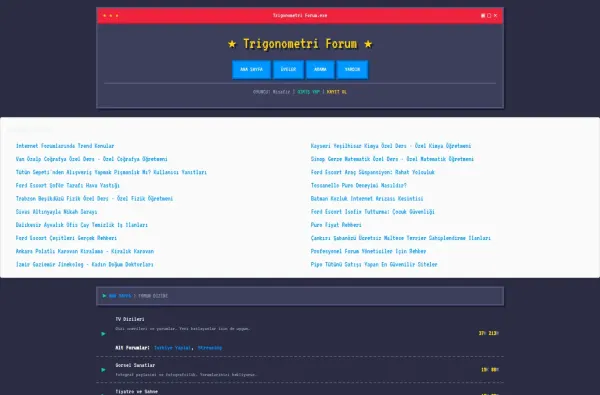Open the Streaming subforum
Image resolution: width=600 pixels, height=395 pixels.
pyautogui.click(x=210, y=348)
